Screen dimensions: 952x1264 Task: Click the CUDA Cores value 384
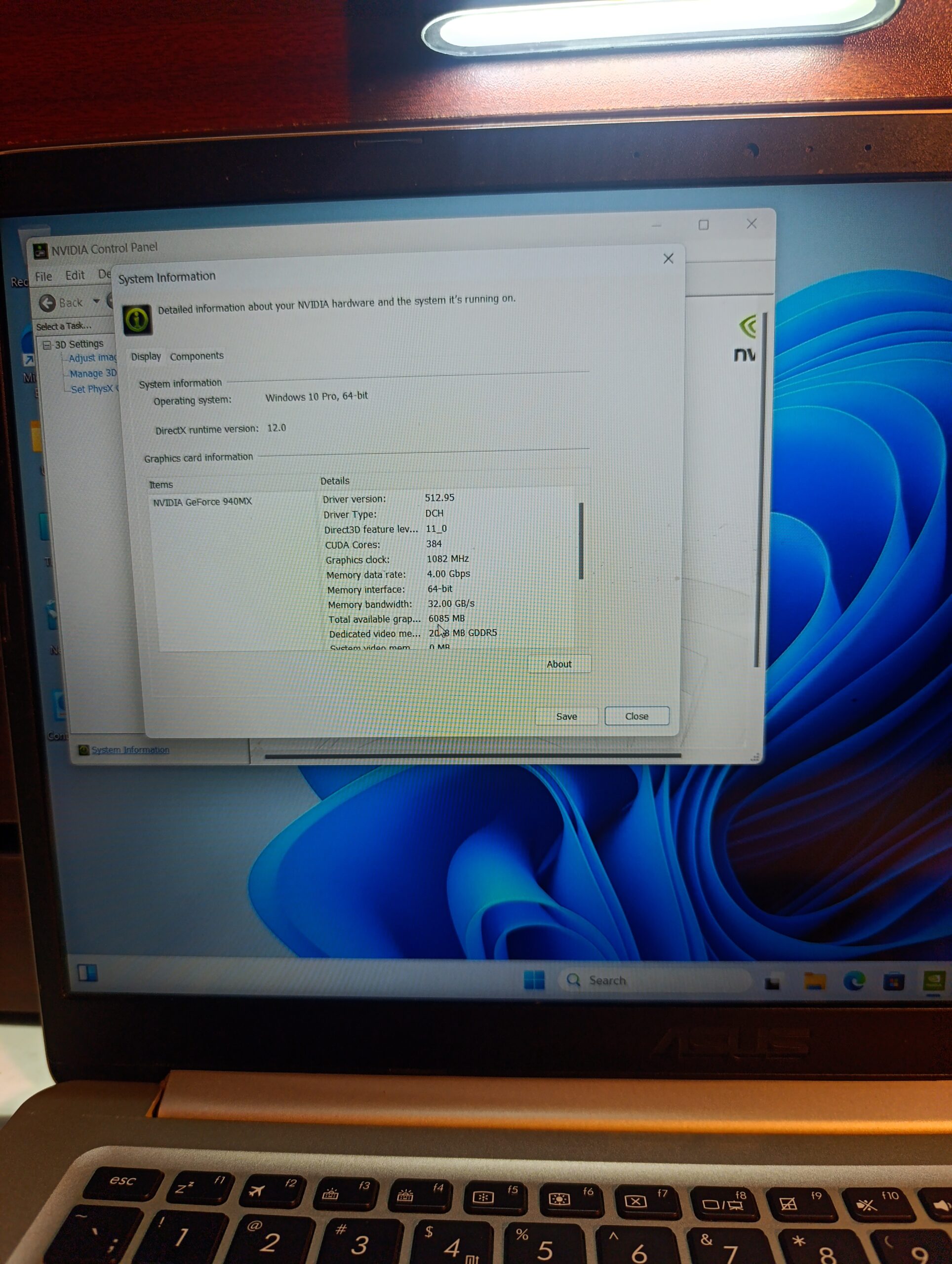coord(434,544)
